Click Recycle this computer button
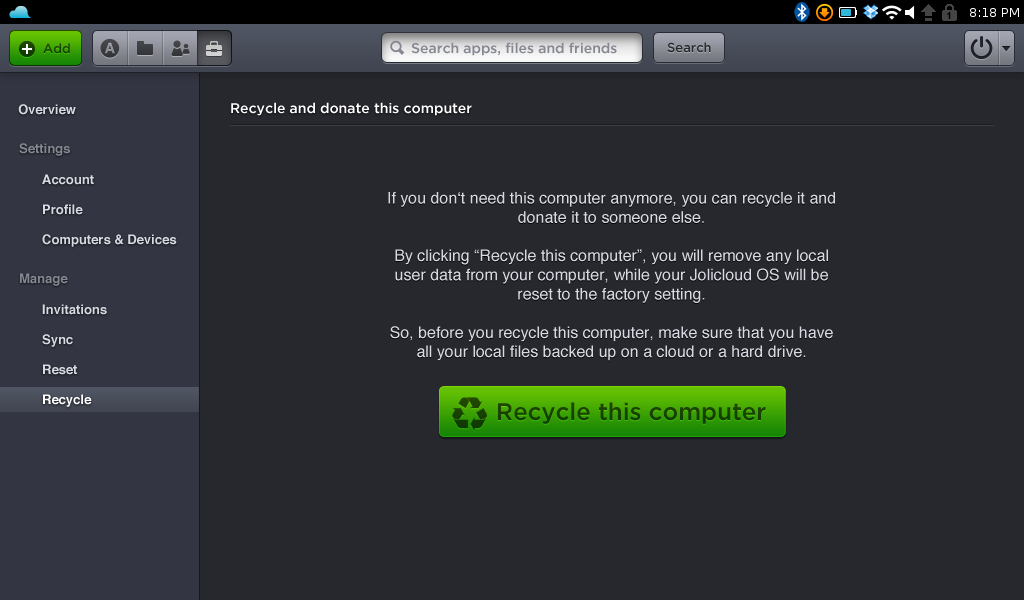Screen dimensions: 1024x600 [612, 412]
